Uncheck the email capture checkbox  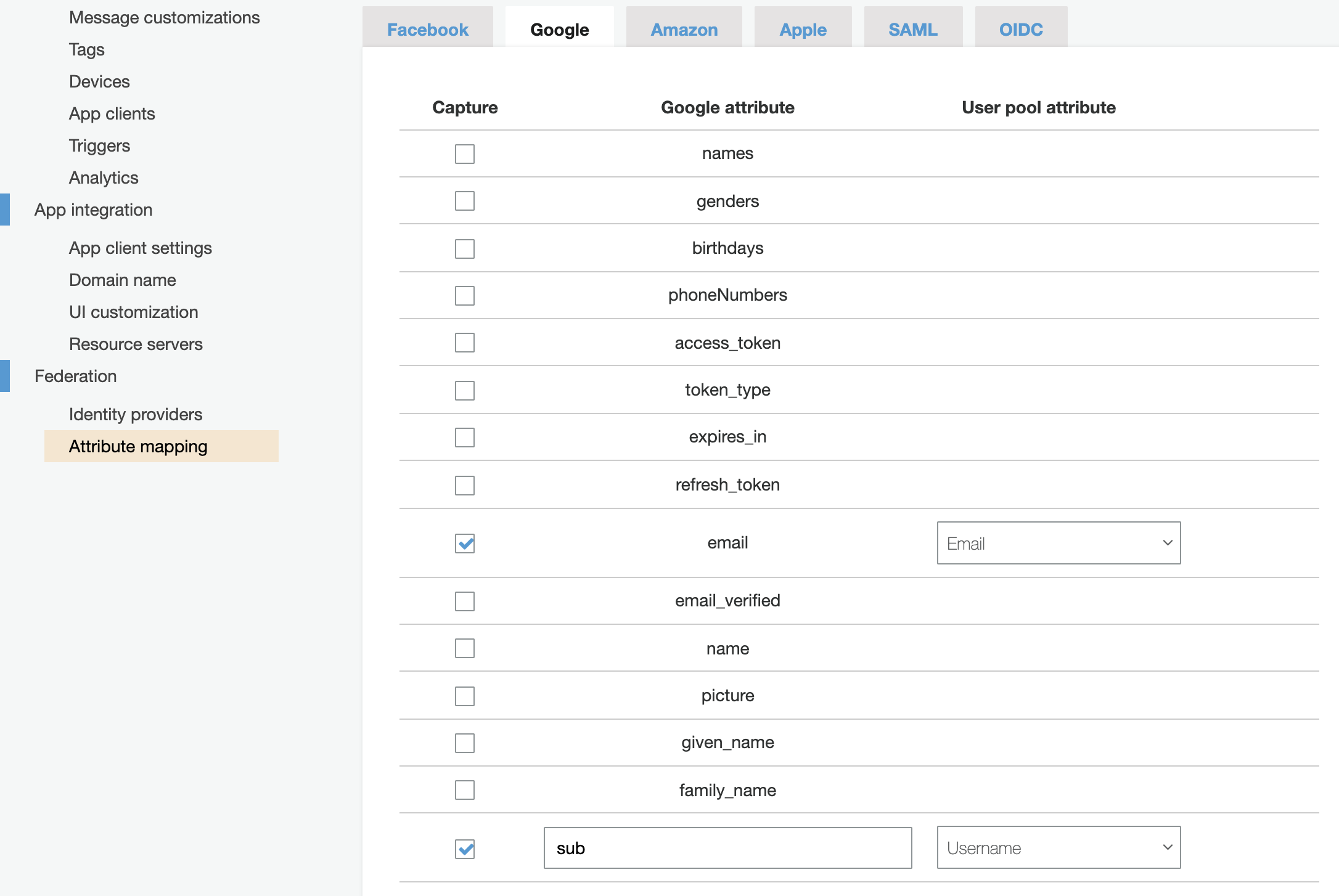[x=464, y=544]
